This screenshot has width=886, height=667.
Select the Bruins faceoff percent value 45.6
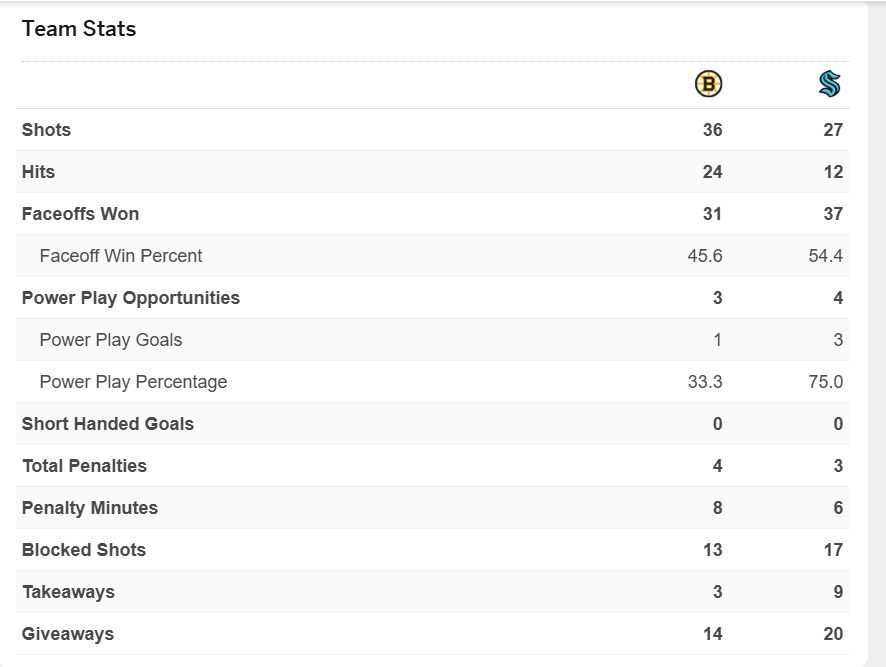(x=705, y=256)
